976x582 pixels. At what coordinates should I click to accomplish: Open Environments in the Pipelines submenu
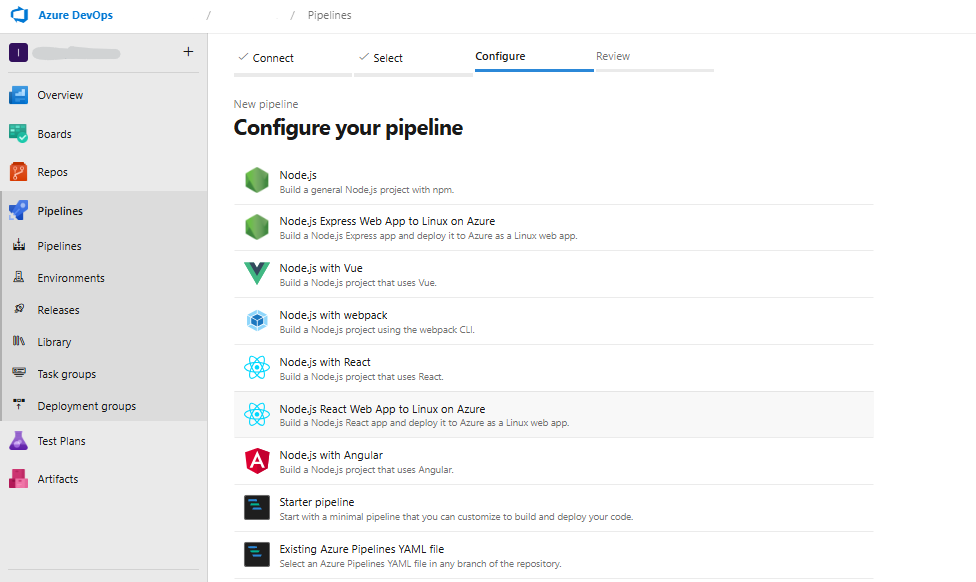click(71, 278)
